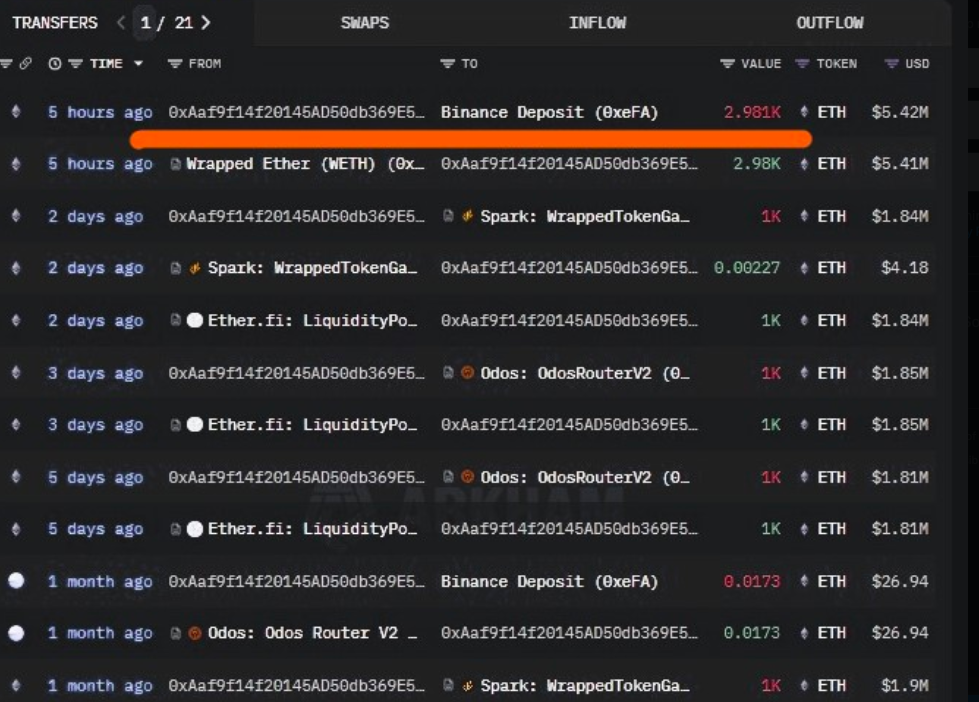Click the ETH token icon in the $5.42M row

(804, 112)
